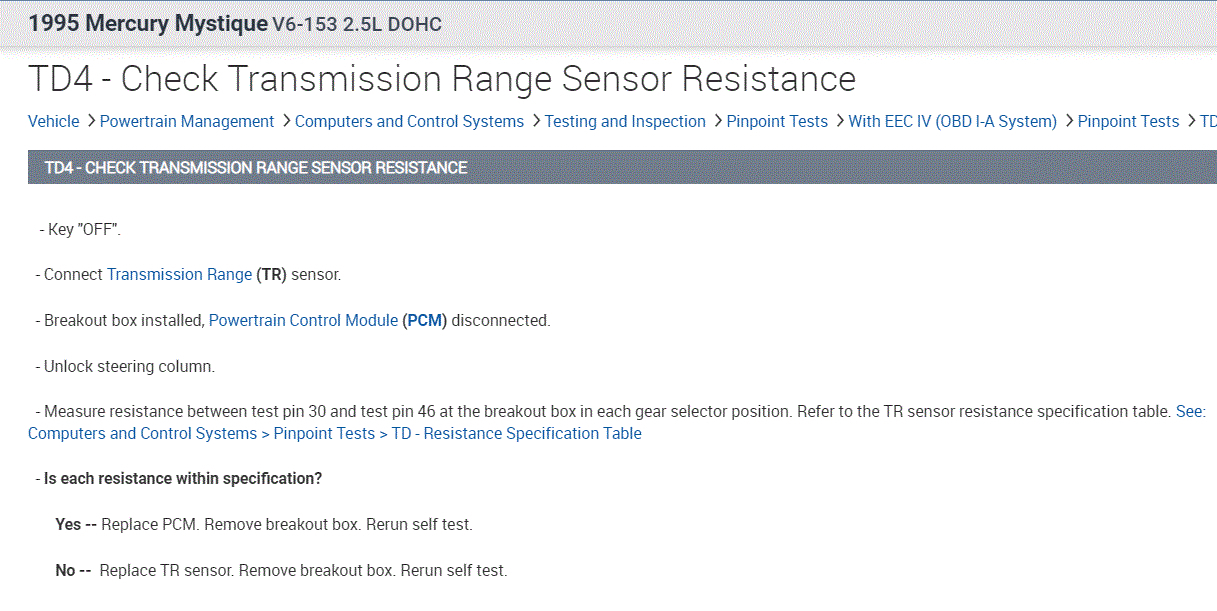
Task: Navigate to Testing and Inspection breadcrumb
Action: pos(625,121)
